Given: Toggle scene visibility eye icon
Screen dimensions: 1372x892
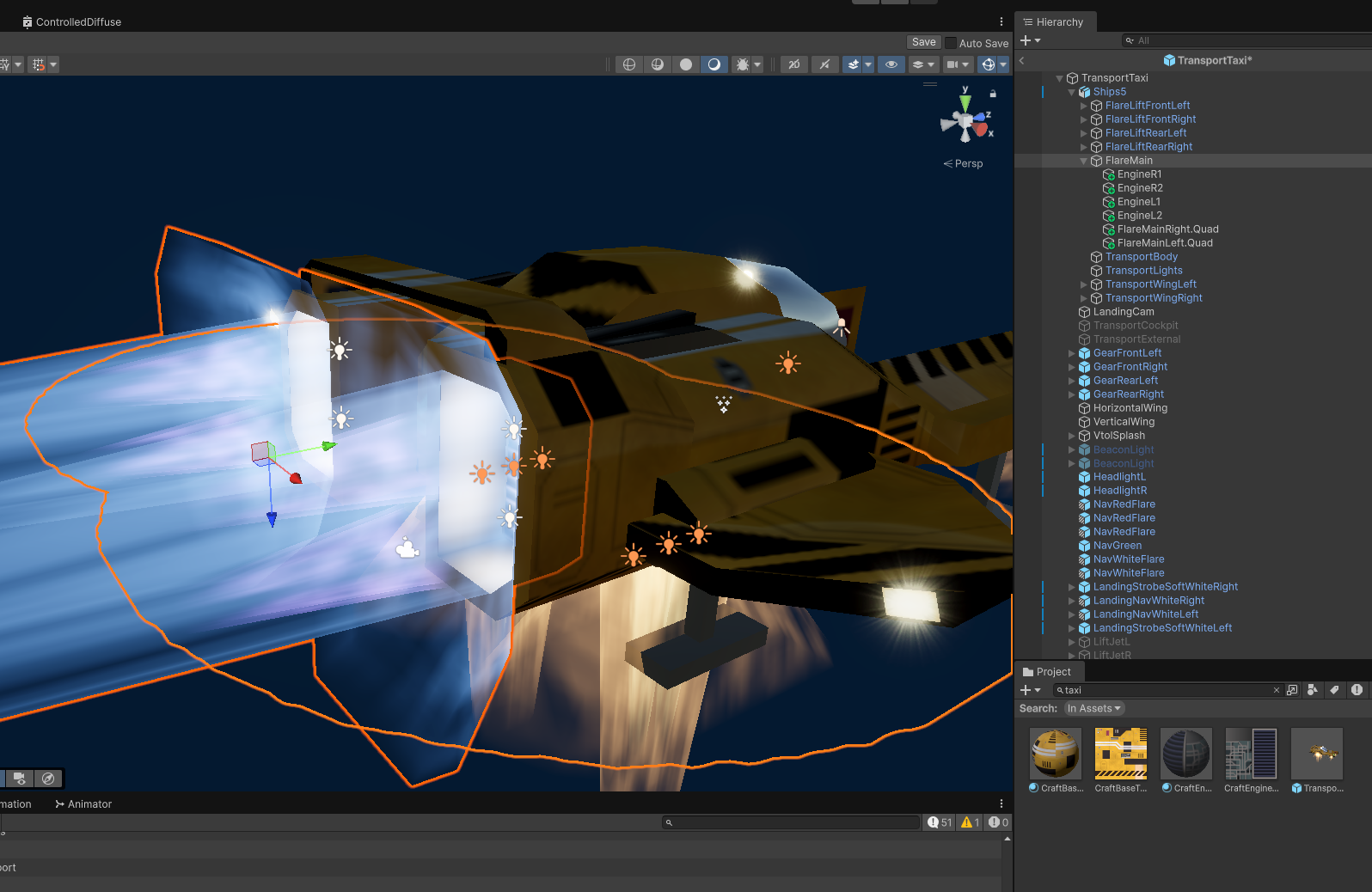Looking at the screenshot, I should pos(891,64).
